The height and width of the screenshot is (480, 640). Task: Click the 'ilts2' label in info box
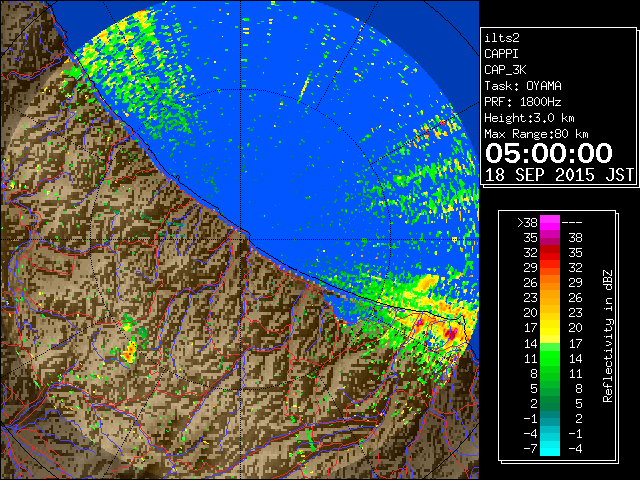pos(502,38)
